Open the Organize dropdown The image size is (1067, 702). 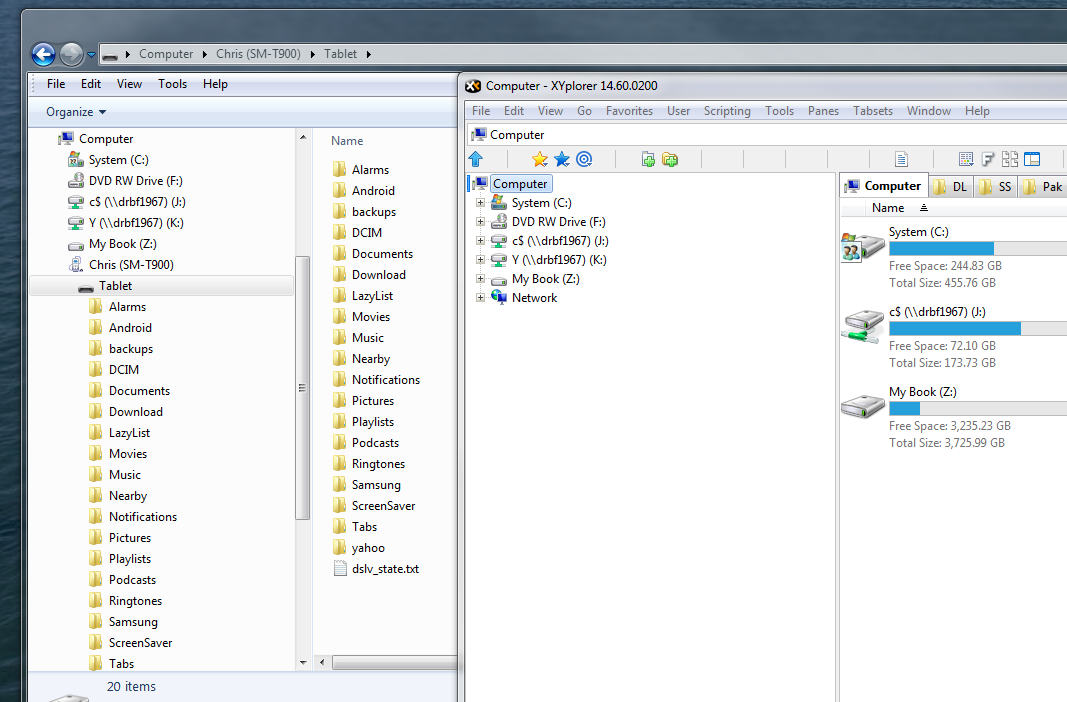(x=76, y=112)
